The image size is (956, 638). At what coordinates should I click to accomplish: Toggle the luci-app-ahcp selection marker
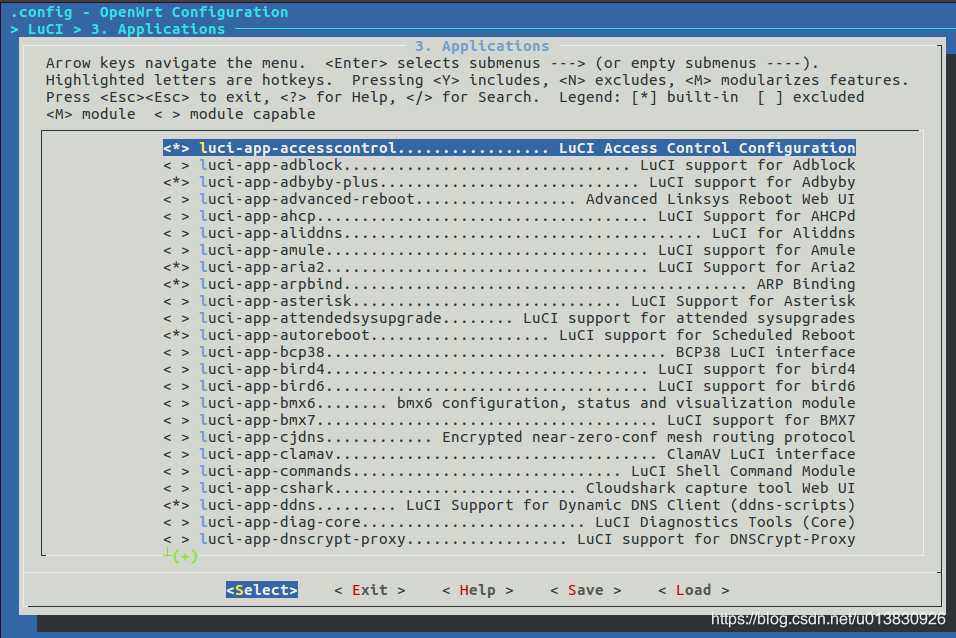pyautogui.click(x=176, y=217)
